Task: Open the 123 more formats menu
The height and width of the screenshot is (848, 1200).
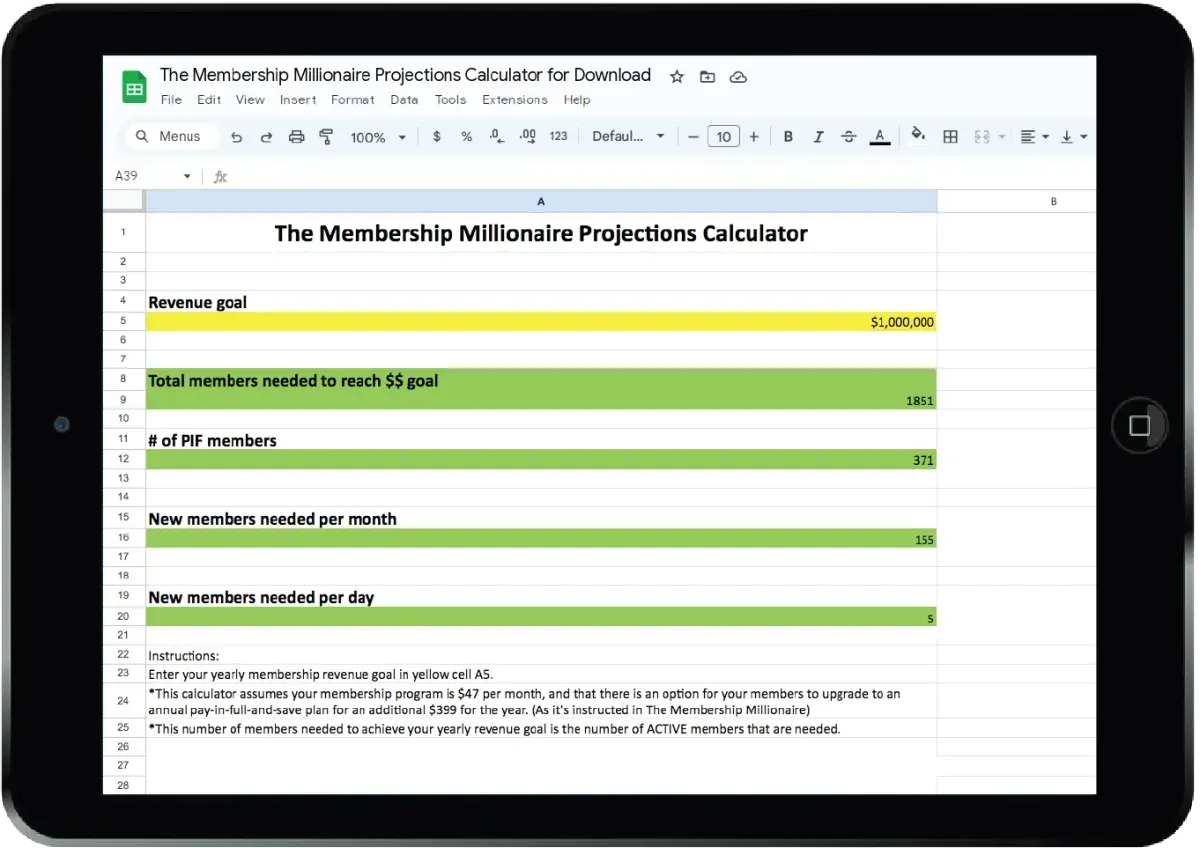Action: 558,137
